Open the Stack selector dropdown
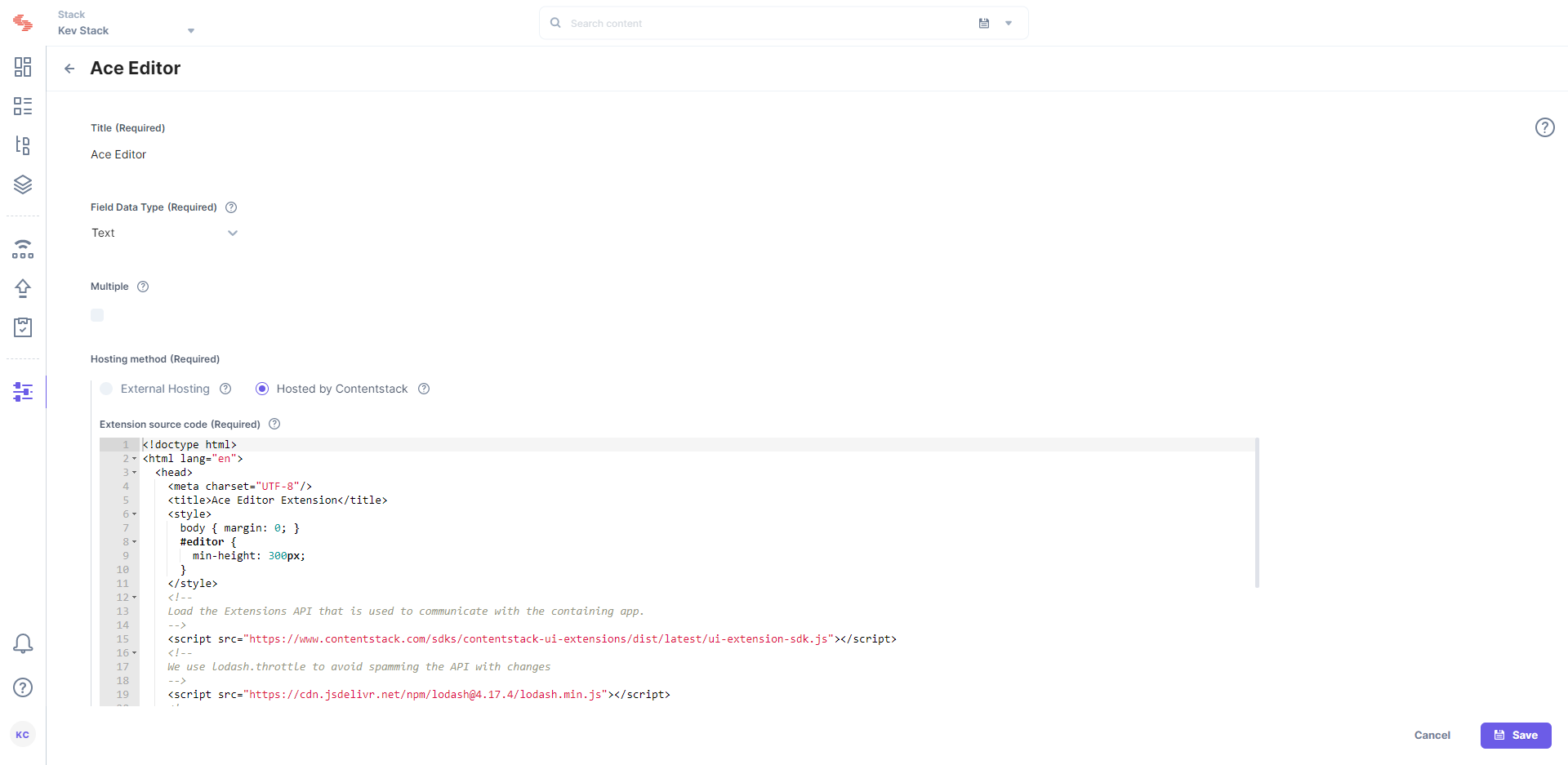Screen dimensions: 1568x765 pyautogui.click(x=126, y=23)
